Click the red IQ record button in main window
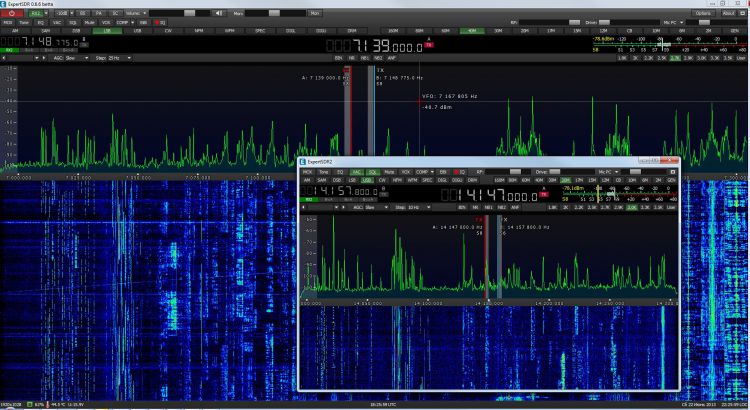This screenshot has height=410, width=750. tap(160, 22)
